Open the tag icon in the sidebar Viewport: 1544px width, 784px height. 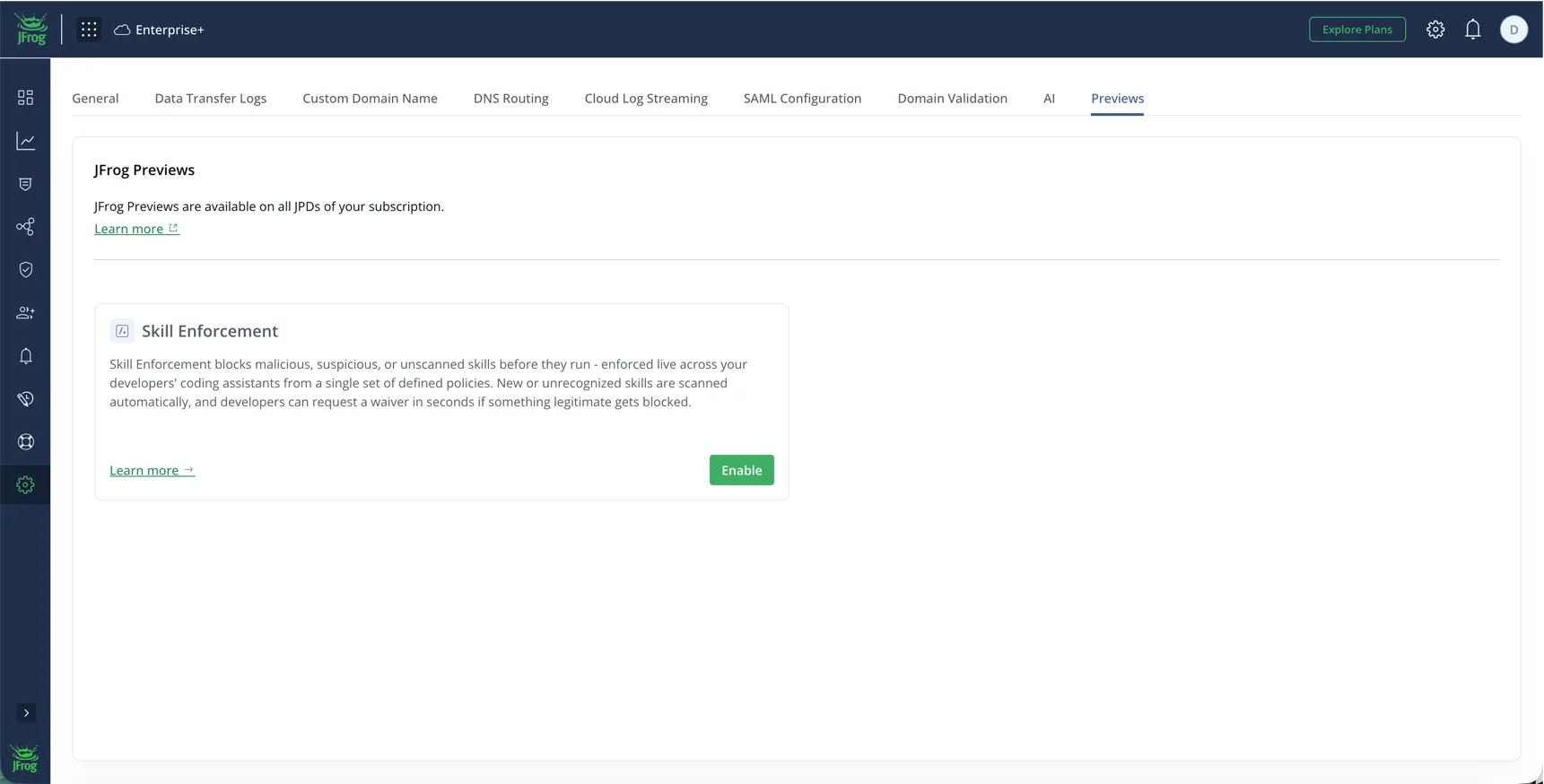coord(25,399)
